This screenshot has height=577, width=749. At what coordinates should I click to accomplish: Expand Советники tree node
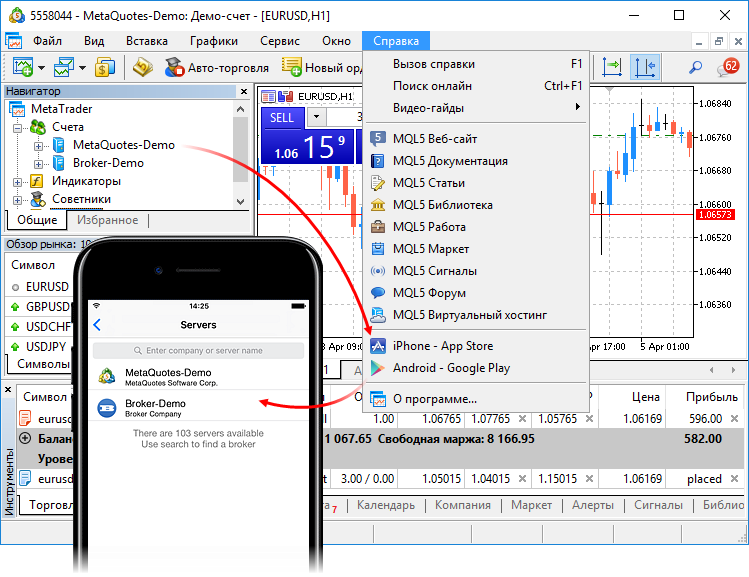point(18,201)
